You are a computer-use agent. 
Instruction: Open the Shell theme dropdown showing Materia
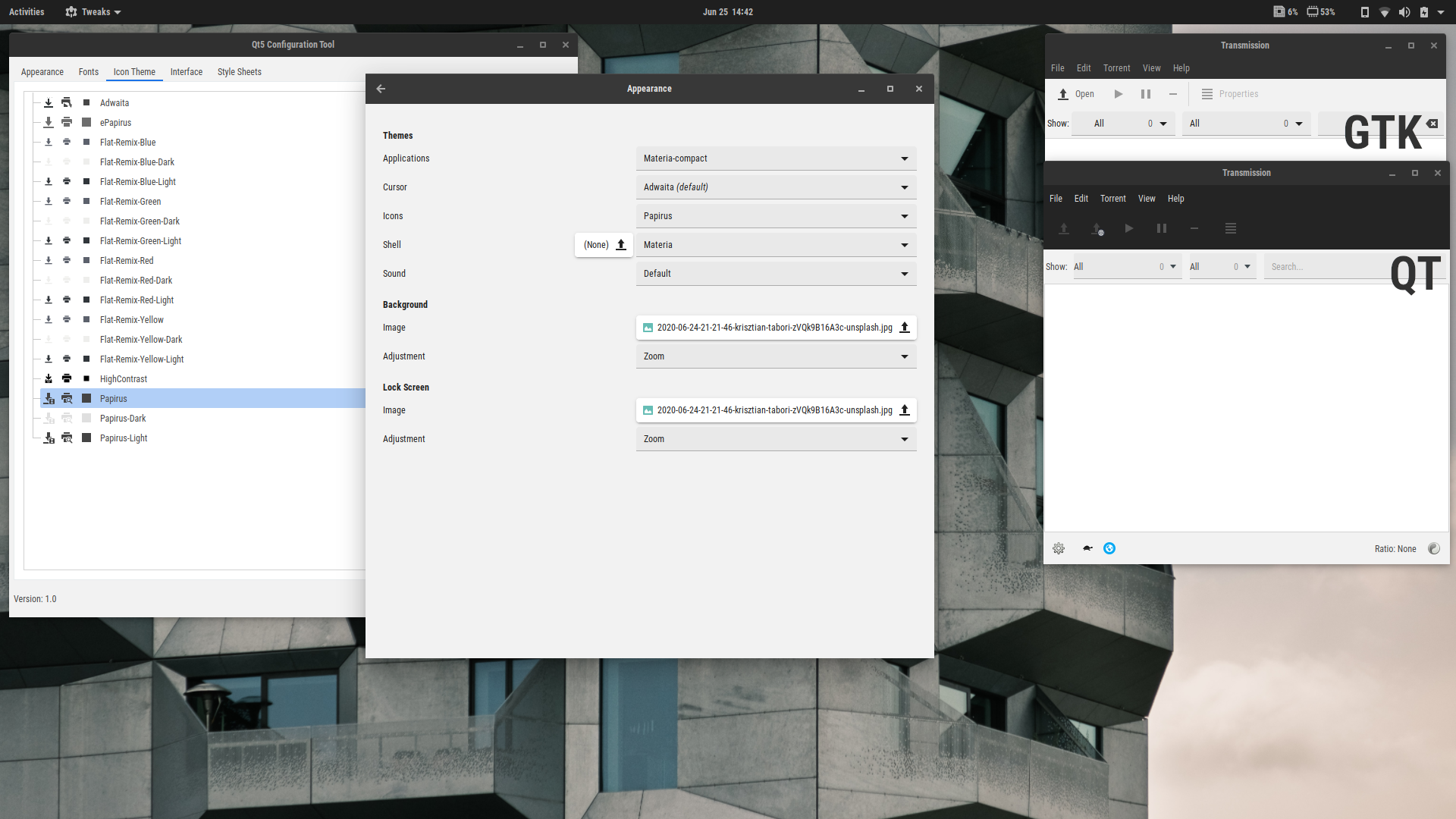[x=776, y=245]
